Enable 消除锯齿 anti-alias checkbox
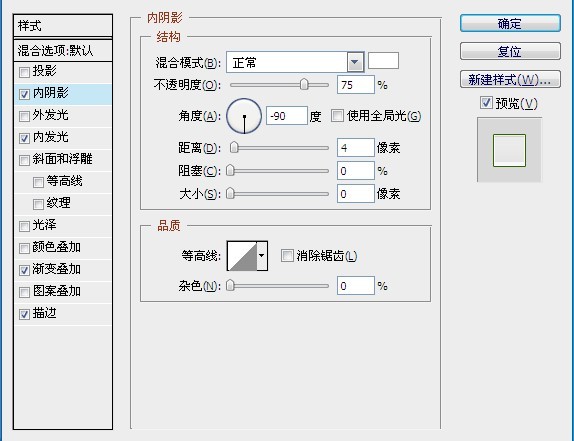574x441 pixels. 287,255
